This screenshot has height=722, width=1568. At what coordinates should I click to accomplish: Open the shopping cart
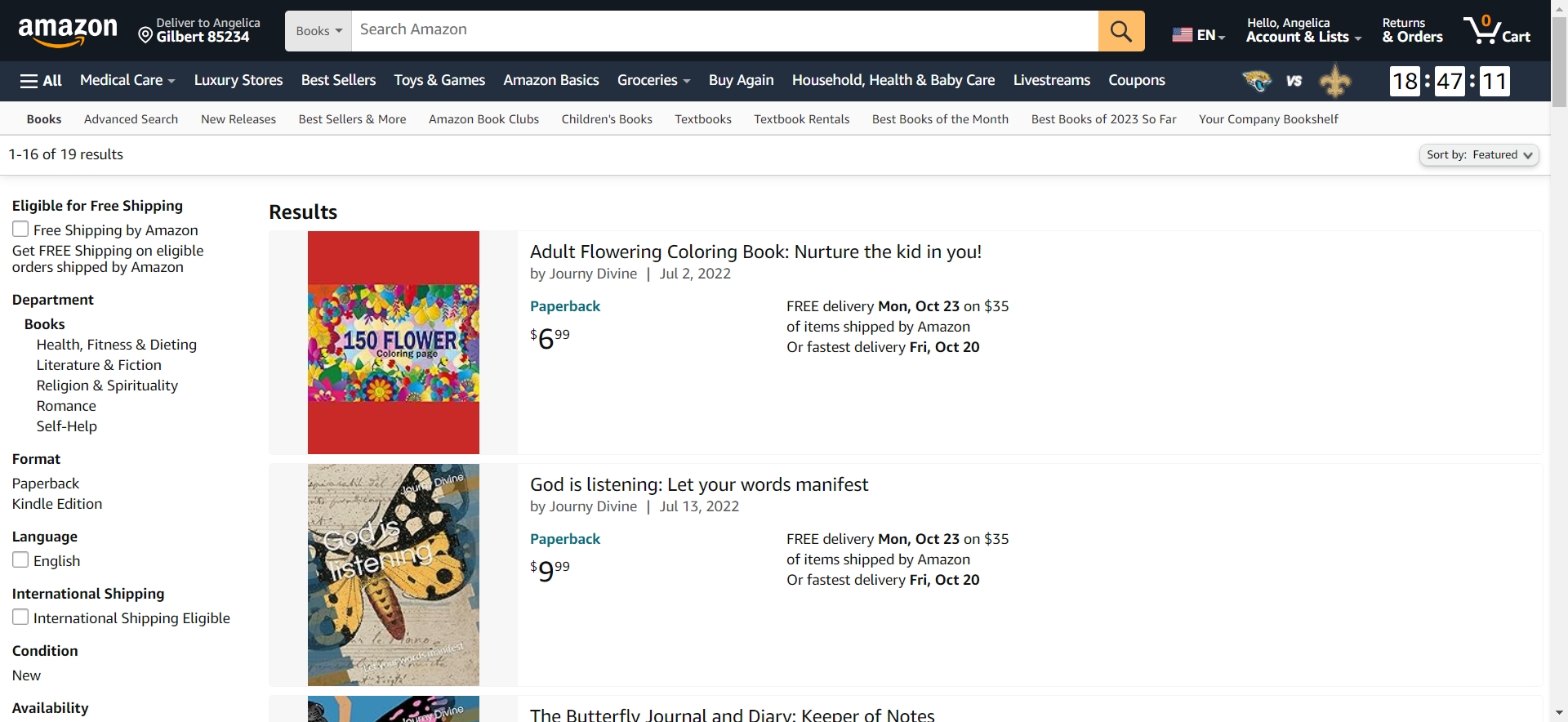coord(1496,31)
